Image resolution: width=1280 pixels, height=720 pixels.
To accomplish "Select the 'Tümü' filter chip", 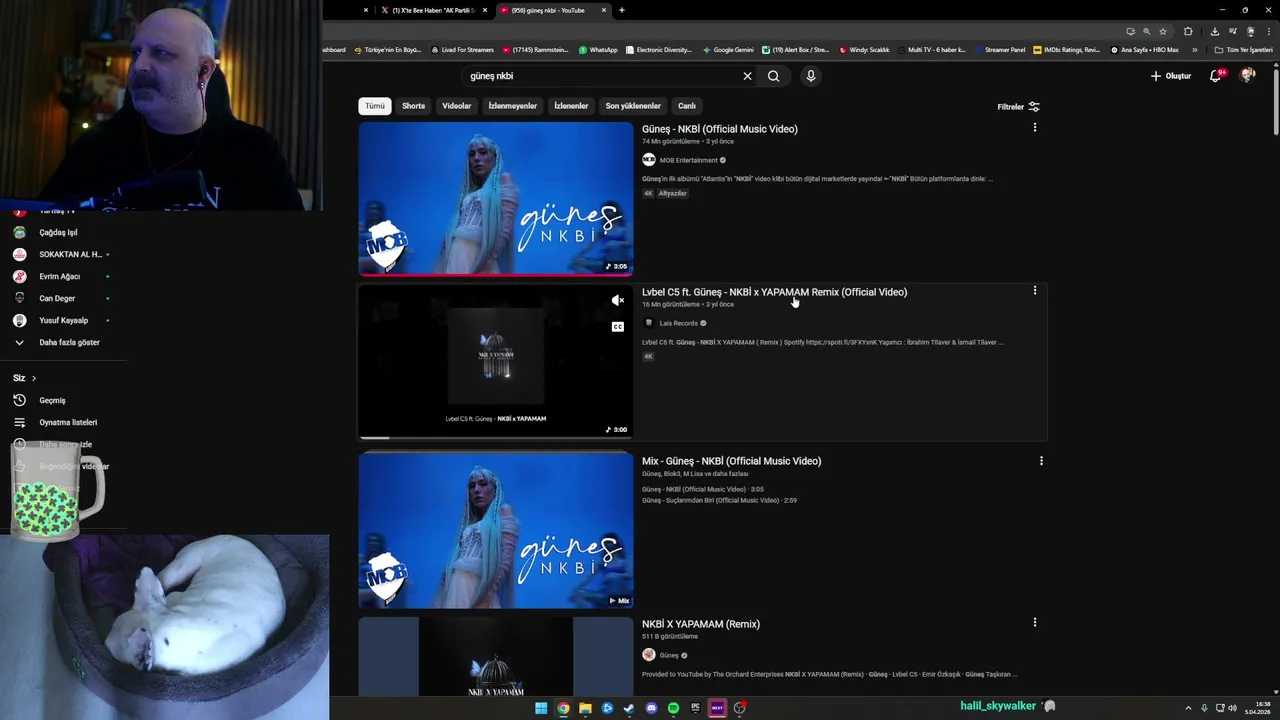I will [375, 106].
